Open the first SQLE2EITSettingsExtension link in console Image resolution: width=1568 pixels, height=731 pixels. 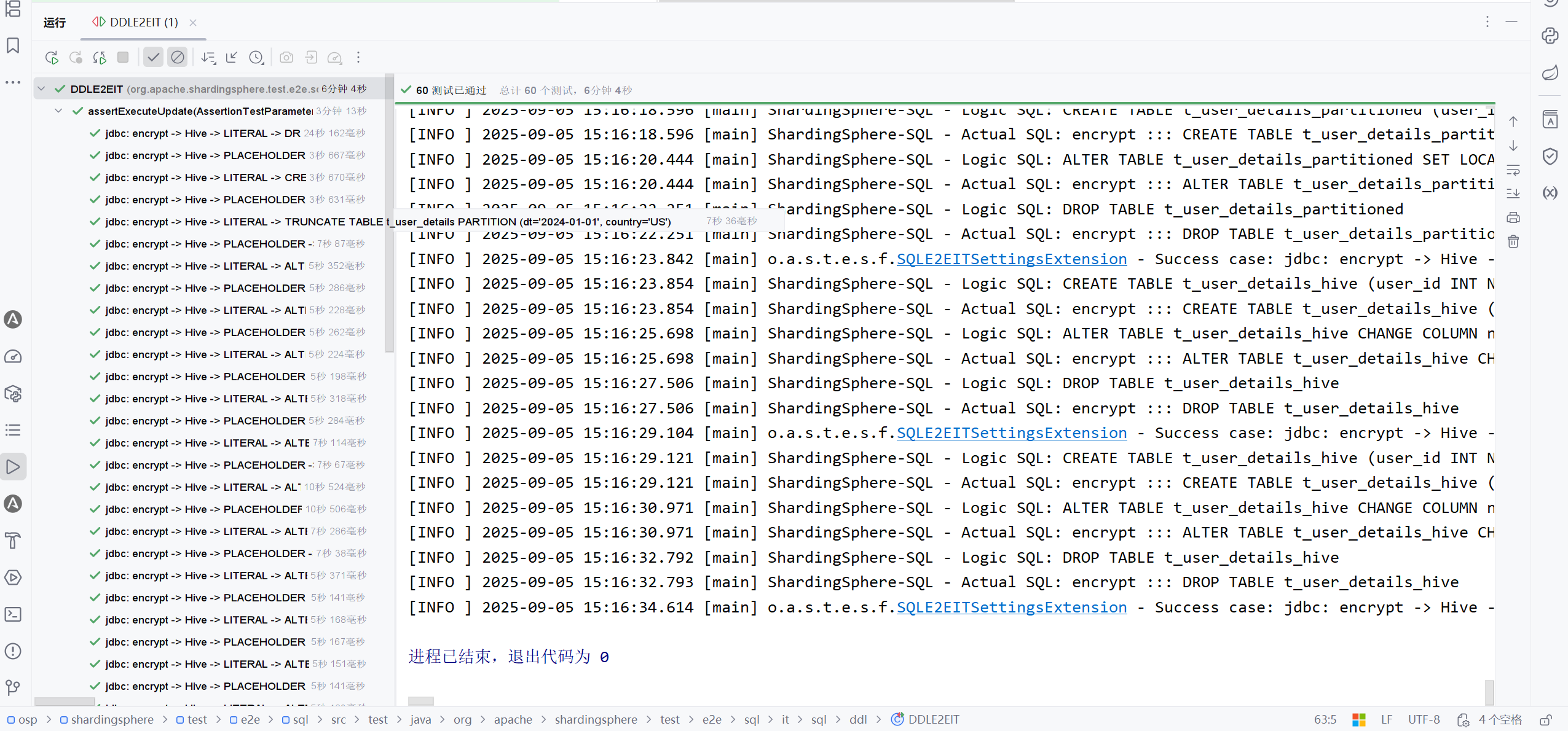pos(1011,259)
